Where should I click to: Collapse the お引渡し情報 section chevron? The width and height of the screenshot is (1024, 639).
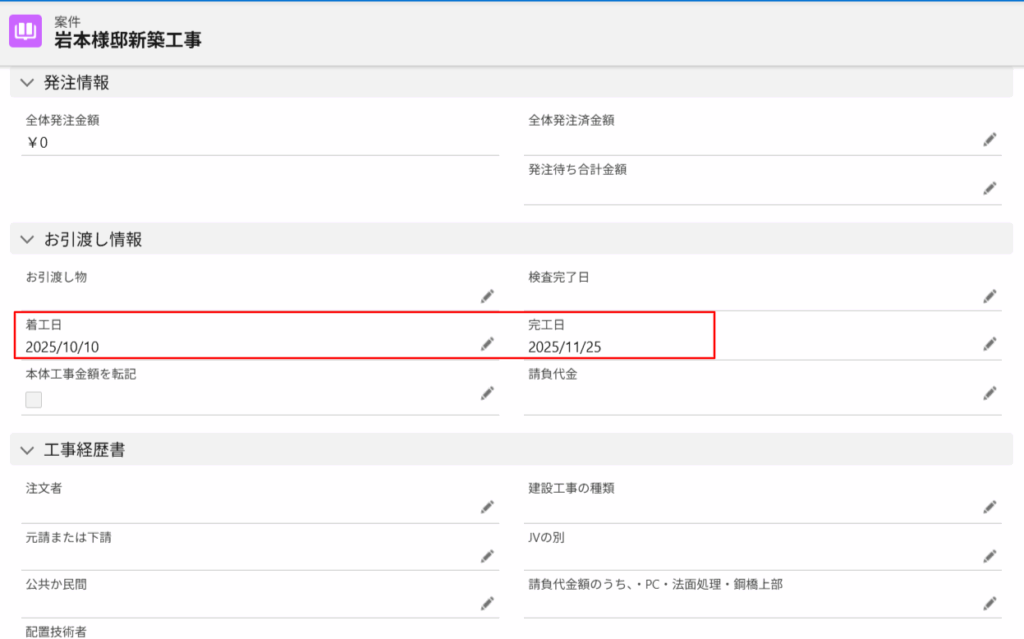pos(27,239)
